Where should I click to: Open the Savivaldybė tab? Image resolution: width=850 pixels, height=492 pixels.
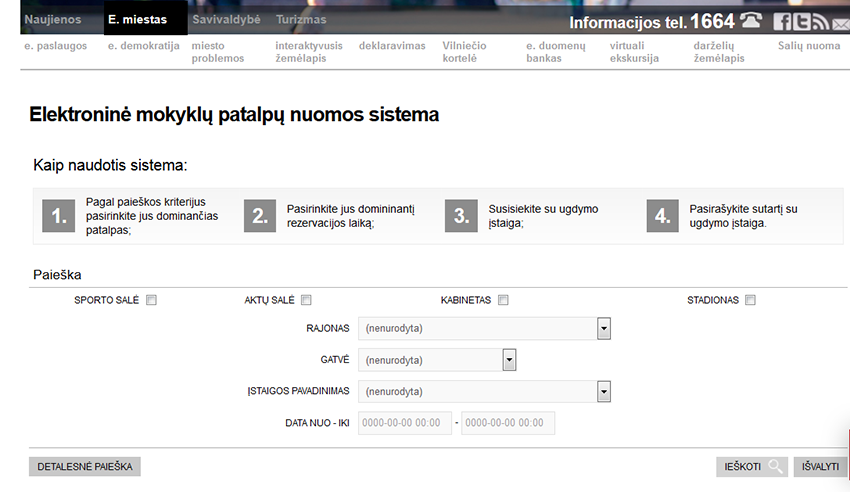(227, 20)
